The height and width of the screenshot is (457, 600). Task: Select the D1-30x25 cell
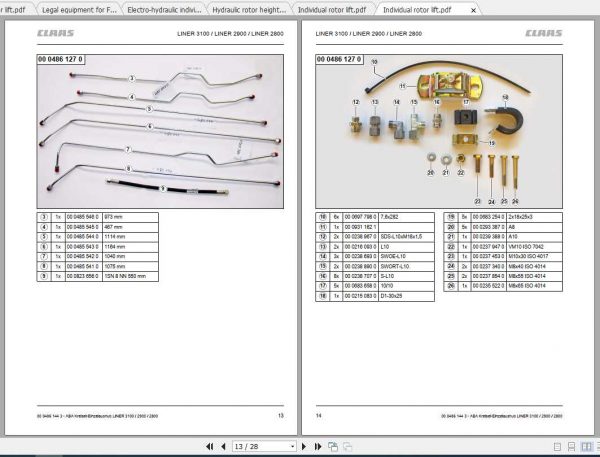pyautogui.click(x=406, y=296)
